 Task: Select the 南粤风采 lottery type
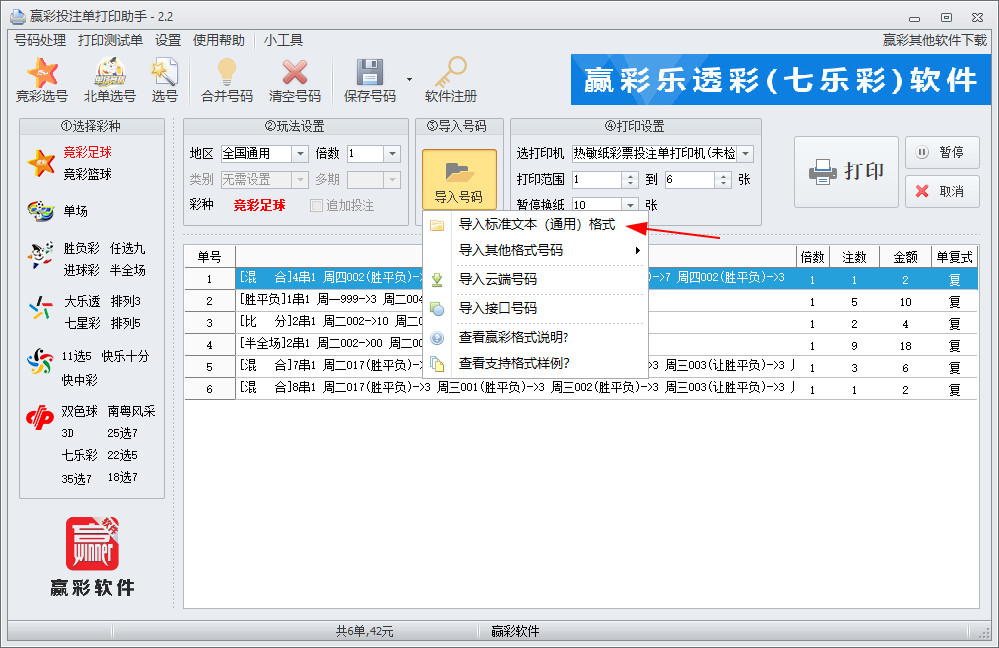131,411
